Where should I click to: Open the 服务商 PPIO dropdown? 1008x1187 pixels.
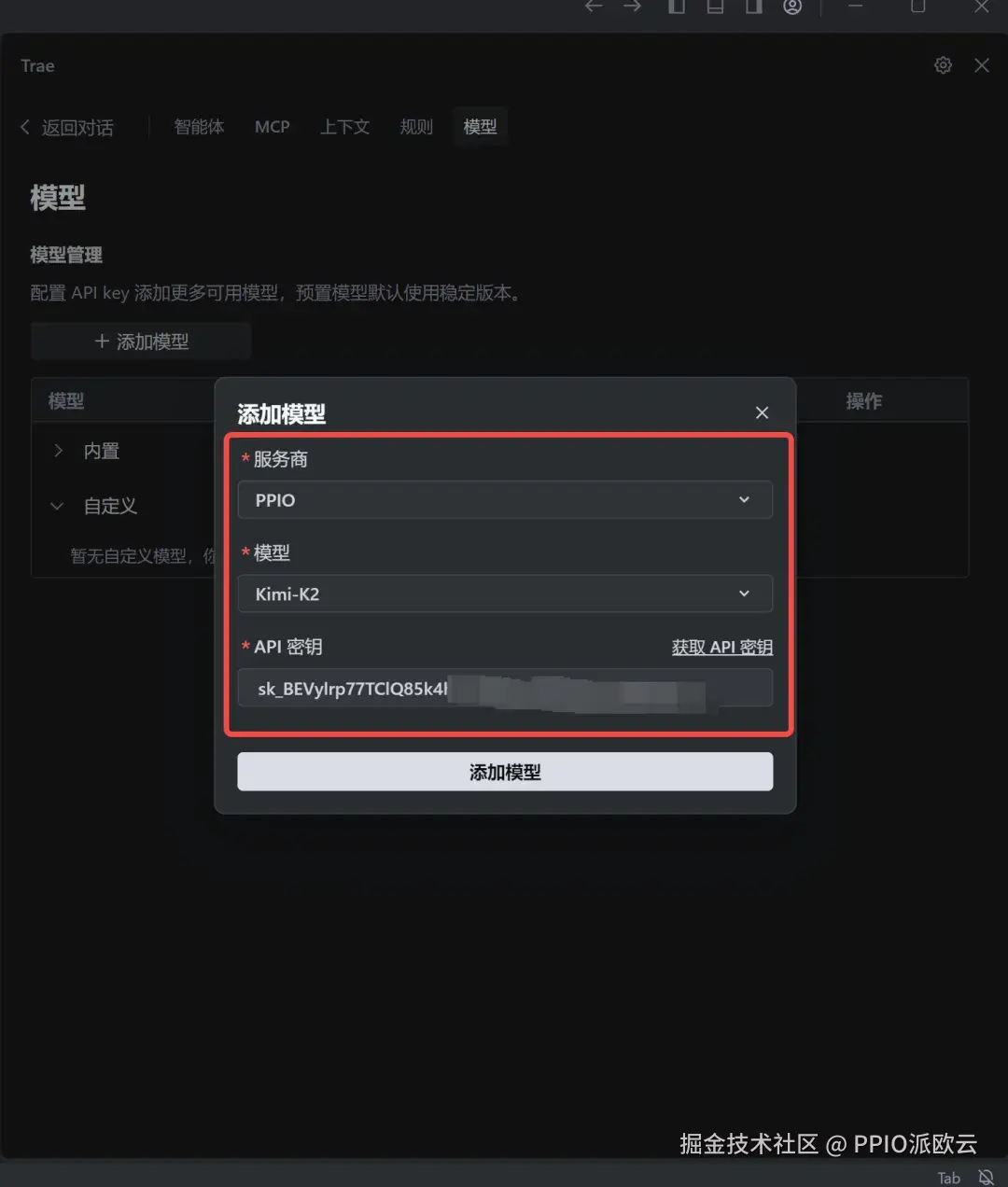[505, 499]
